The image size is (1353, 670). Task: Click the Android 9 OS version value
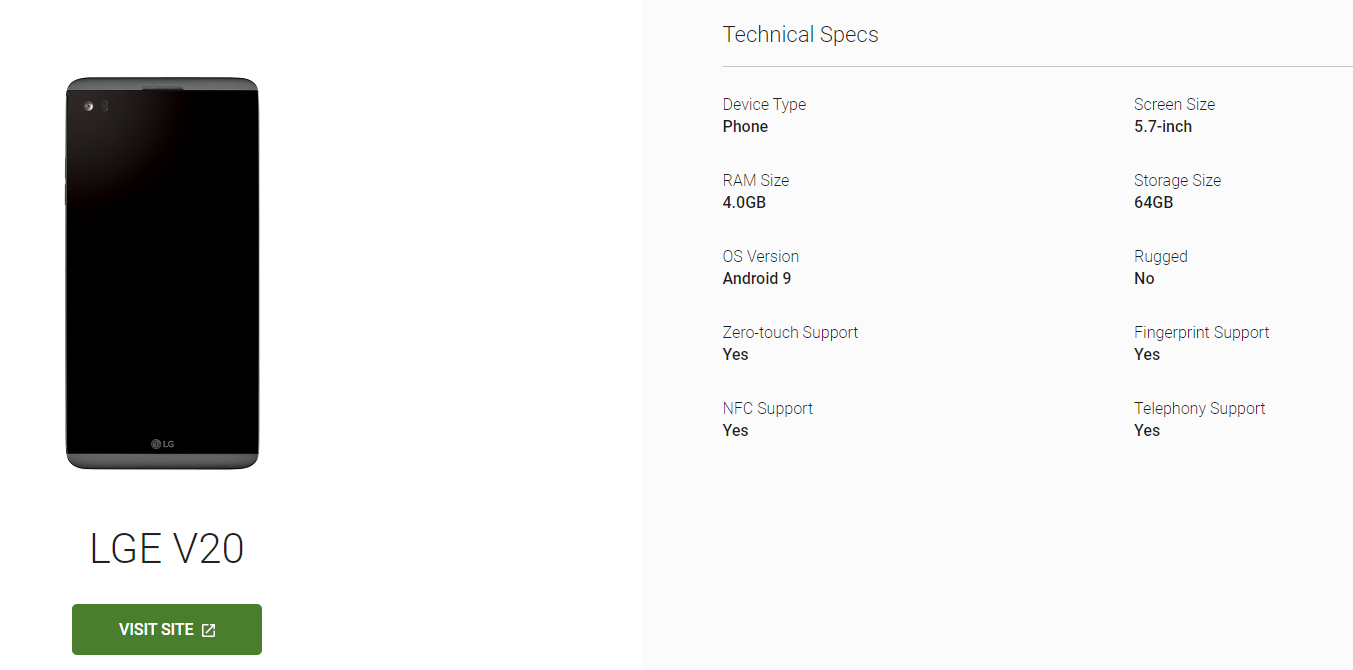click(x=756, y=278)
